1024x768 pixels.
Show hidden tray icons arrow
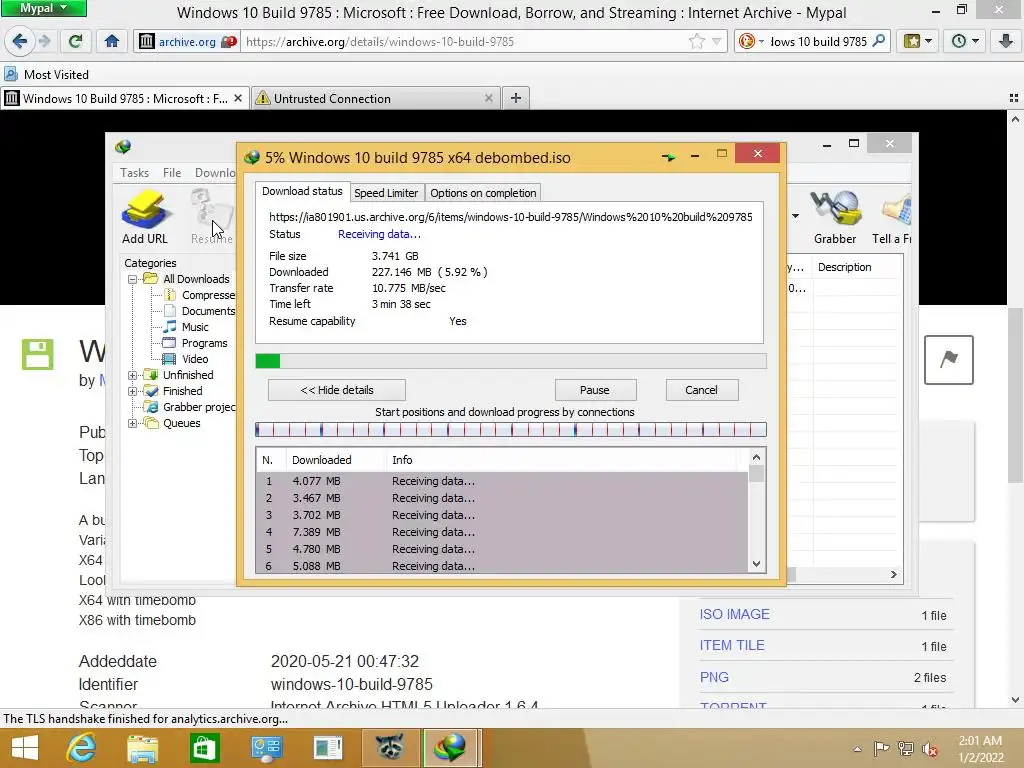pyautogui.click(x=857, y=749)
